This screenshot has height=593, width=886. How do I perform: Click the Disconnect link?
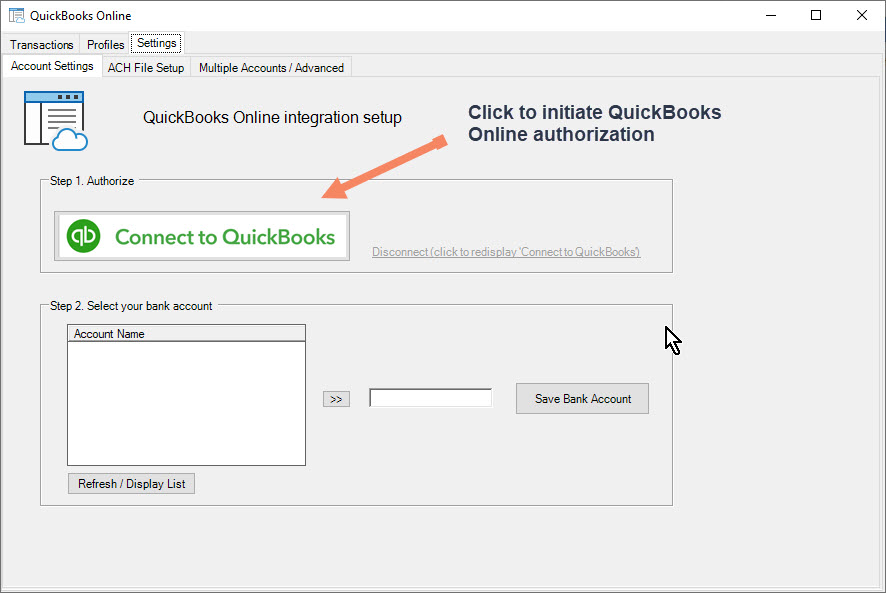tap(506, 252)
